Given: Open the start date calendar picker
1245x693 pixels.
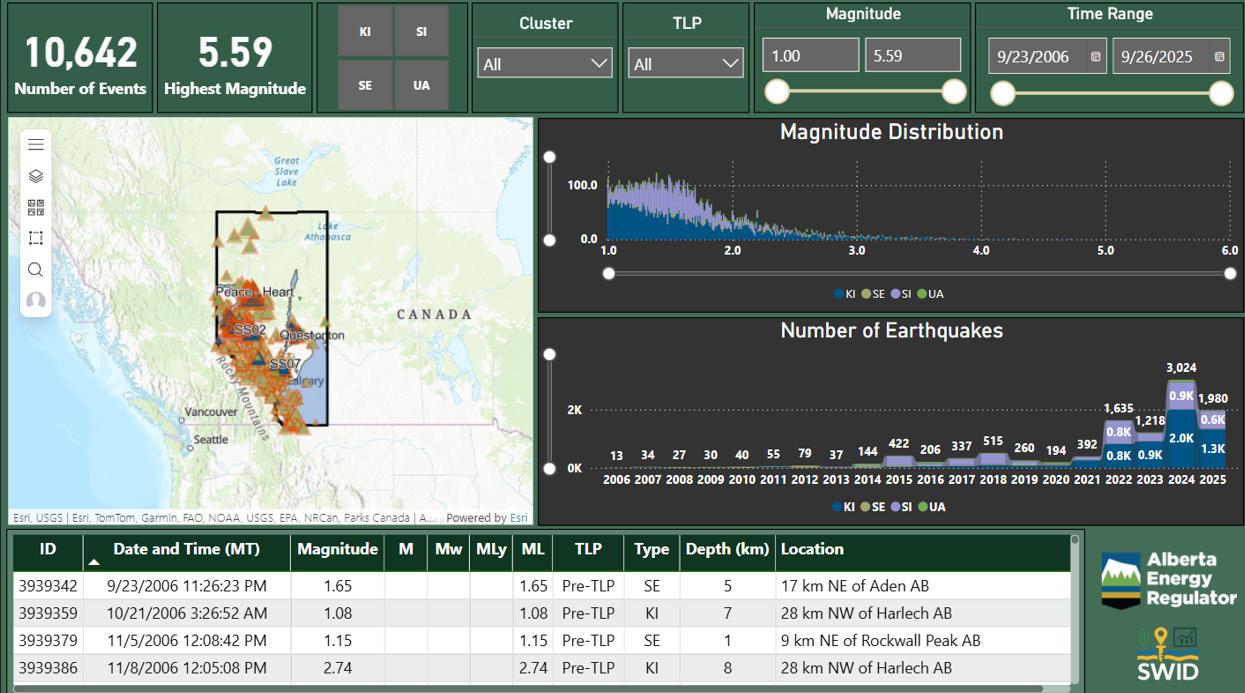Looking at the screenshot, I should (x=1095, y=57).
